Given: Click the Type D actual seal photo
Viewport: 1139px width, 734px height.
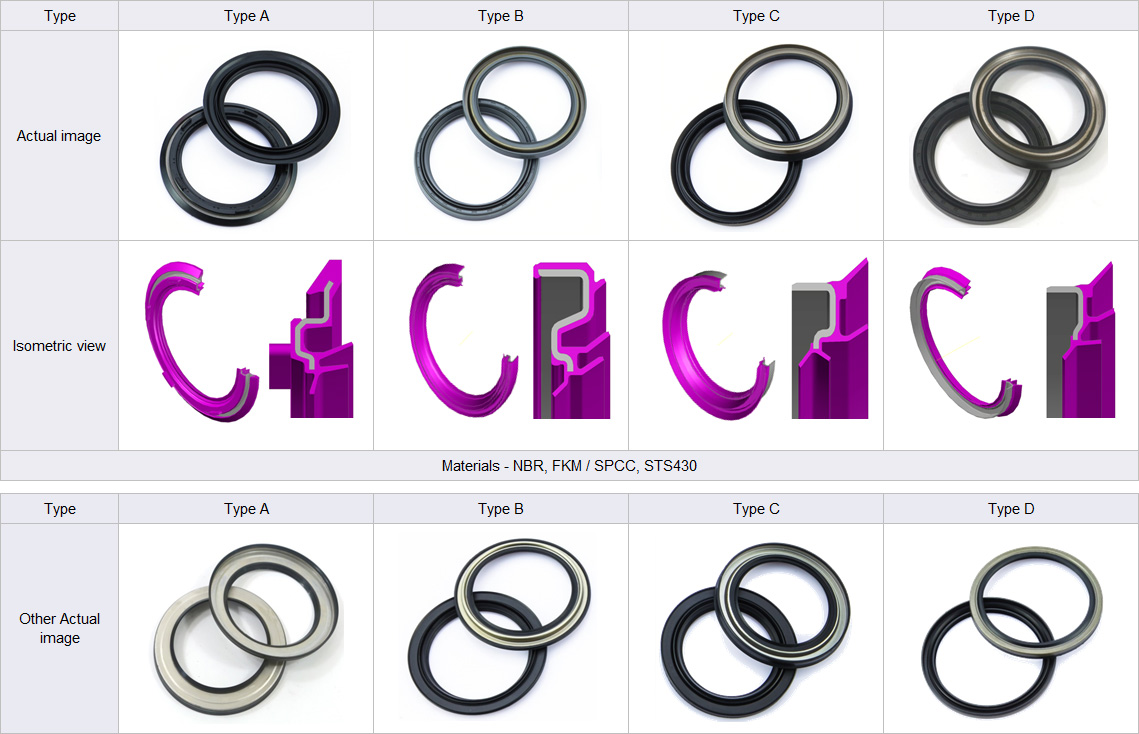Looking at the screenshot, I should coord(1009,135).
